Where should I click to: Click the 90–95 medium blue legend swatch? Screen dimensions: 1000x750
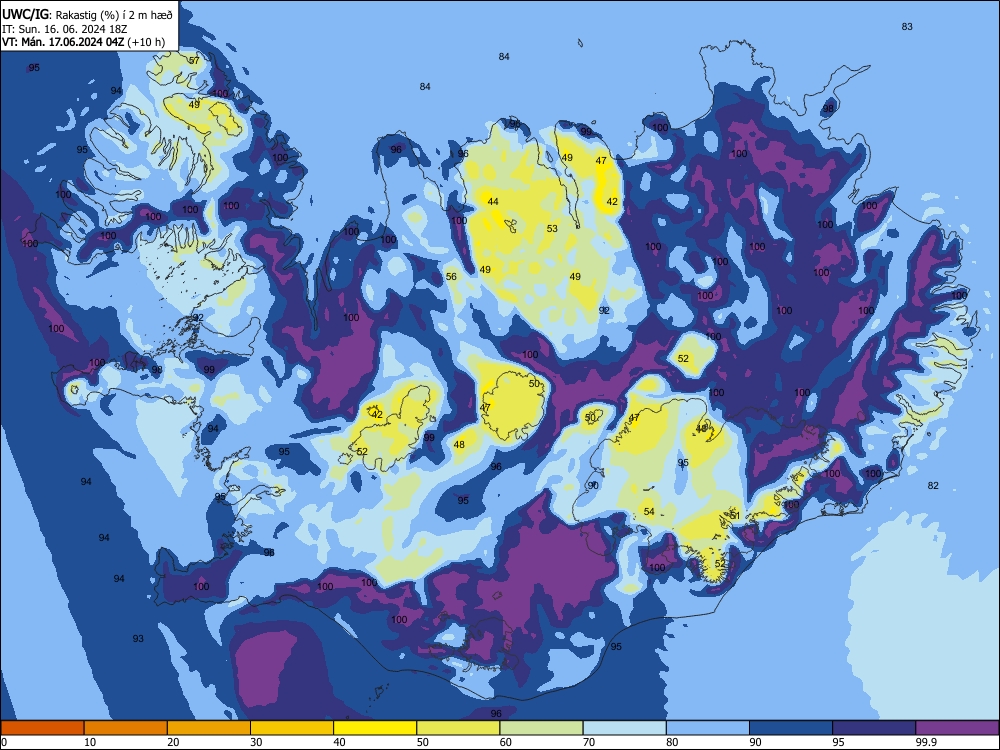coord(791,728)
